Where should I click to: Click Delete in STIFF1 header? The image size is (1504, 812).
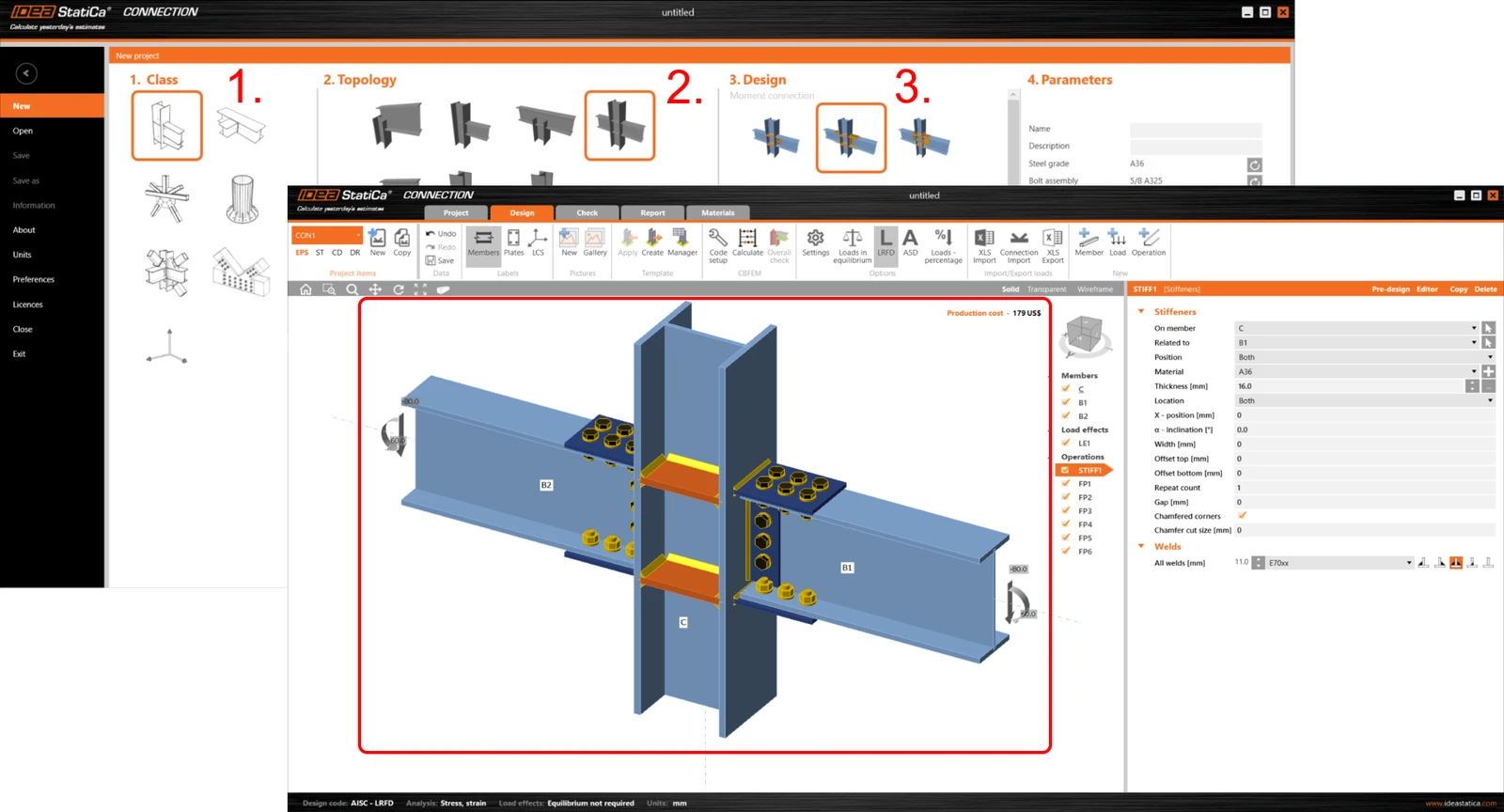click(1485, 289)
